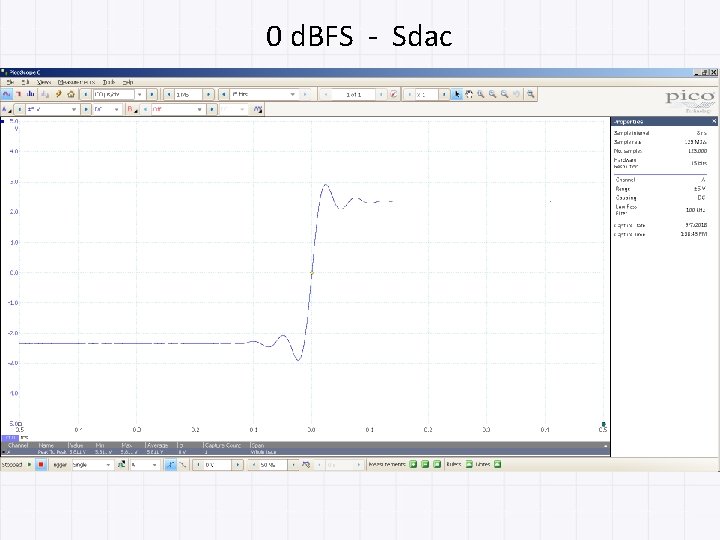The width and height of the screenshot is (720, 540).
Task: Open the Zoom Overview icon
Action: [x=530, y=94]
